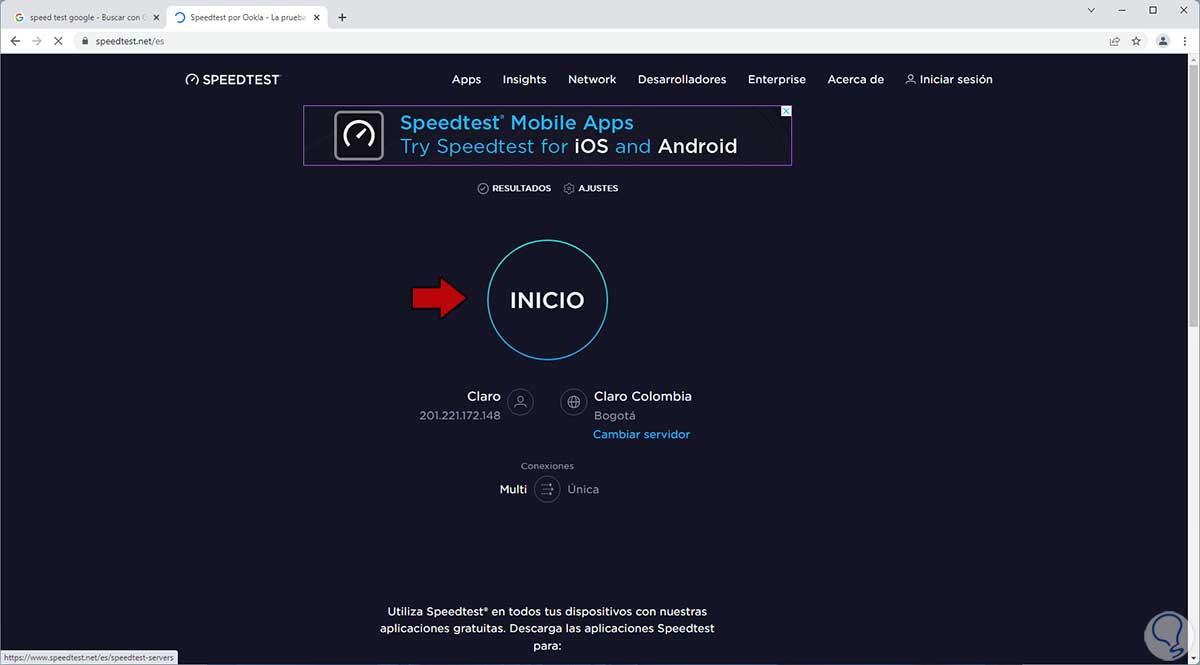
Task: Open a new browser tab
Action: [x=342, y=17]
